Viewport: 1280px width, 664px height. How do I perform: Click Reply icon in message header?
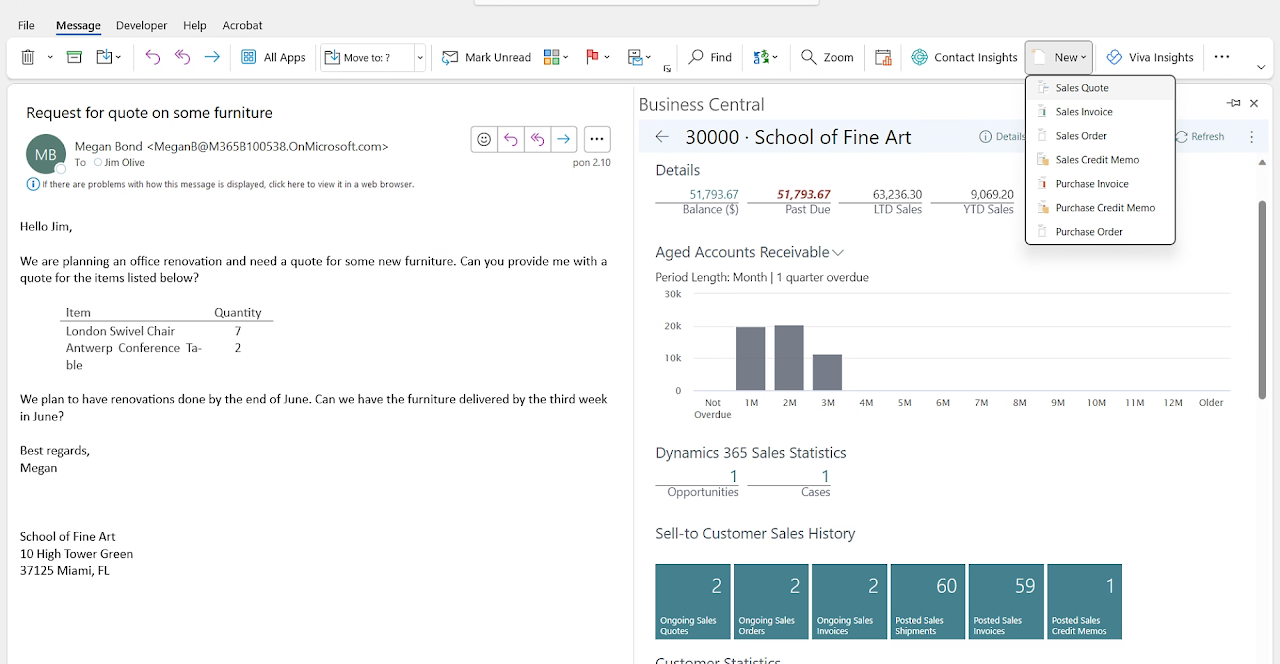click(x=511, y=139)
